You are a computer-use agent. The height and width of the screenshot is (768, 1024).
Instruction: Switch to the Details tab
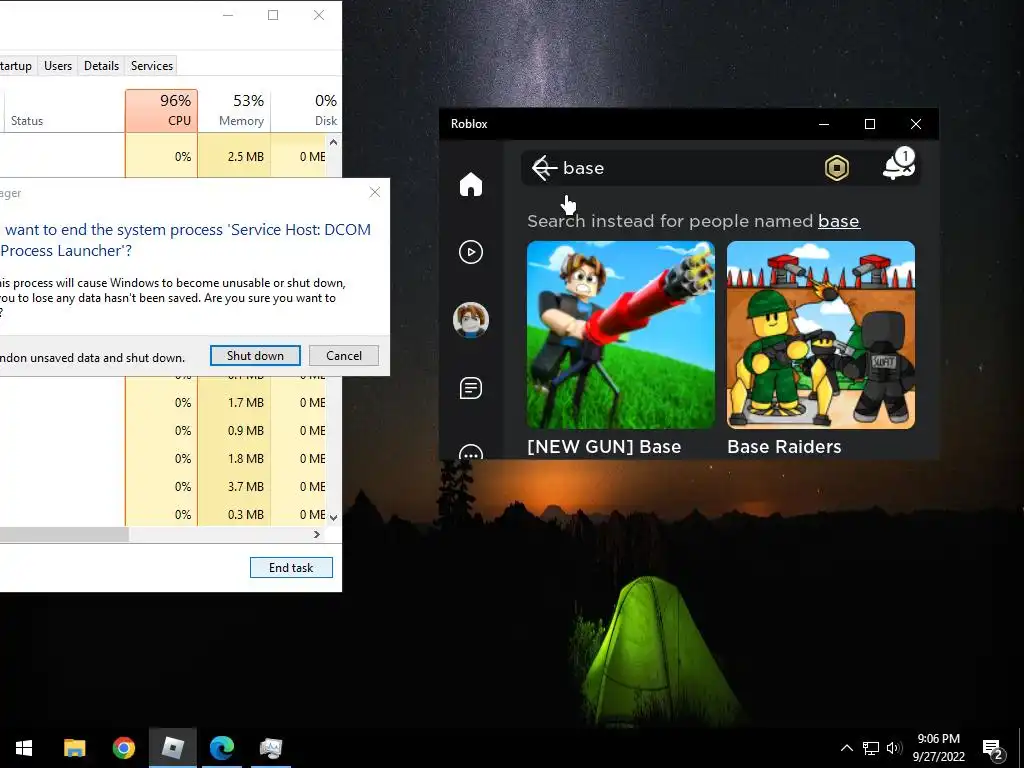(x=101, y=65)
